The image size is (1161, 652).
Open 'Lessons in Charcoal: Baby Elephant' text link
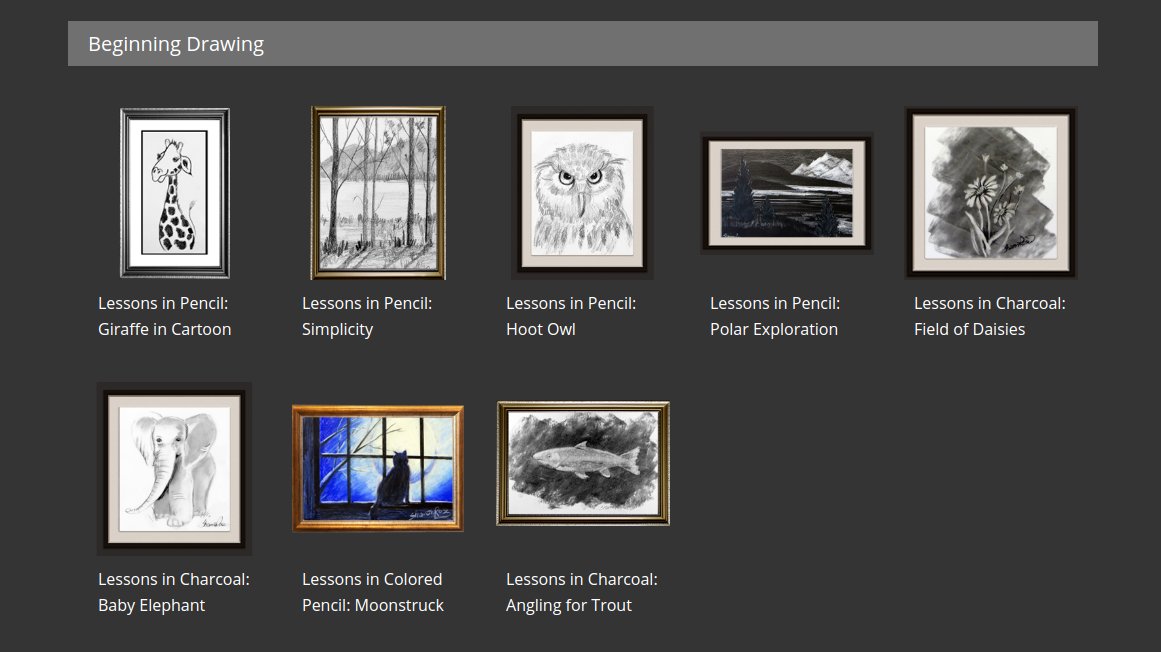[173, 592]
